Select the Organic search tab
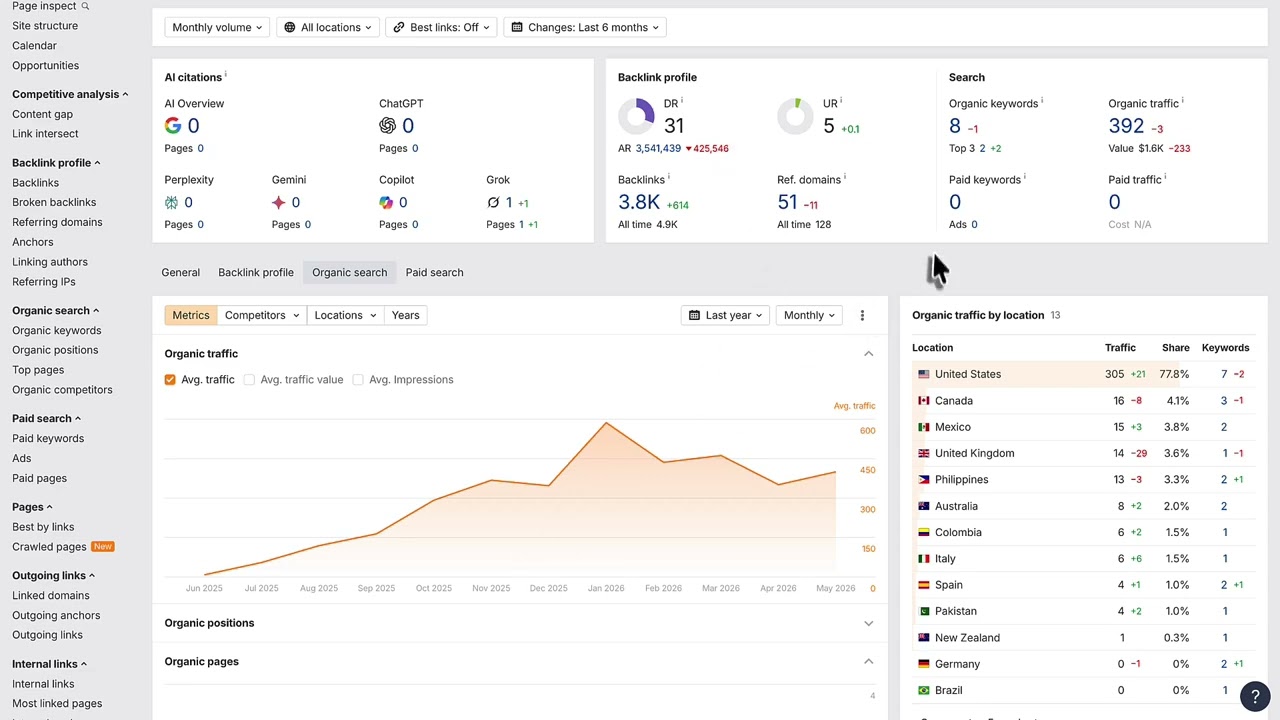1280x720 pixels. [350, 272]
